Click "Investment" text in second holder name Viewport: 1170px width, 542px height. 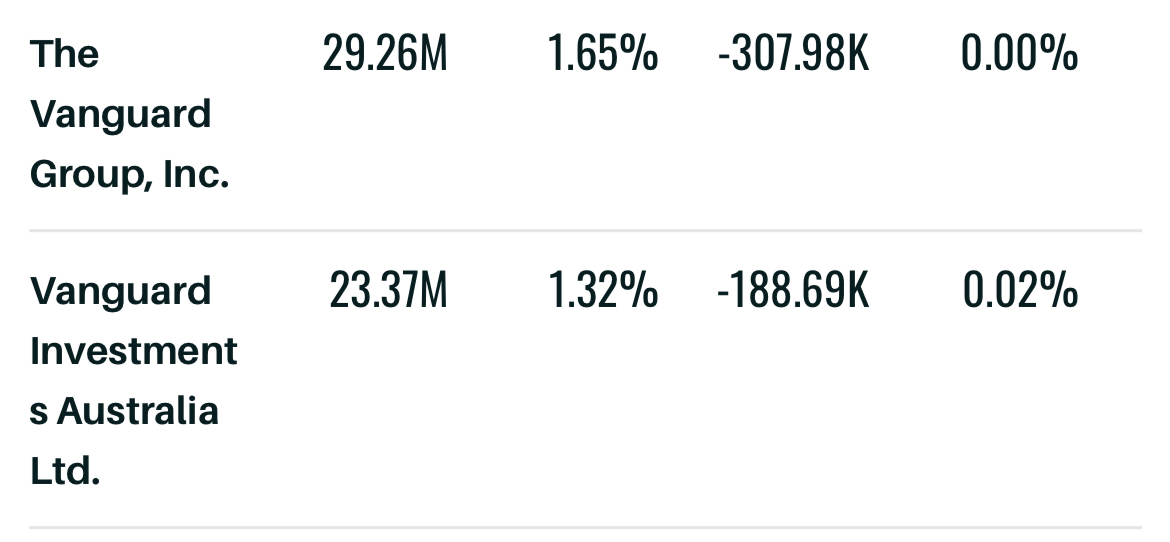[134, 351]
